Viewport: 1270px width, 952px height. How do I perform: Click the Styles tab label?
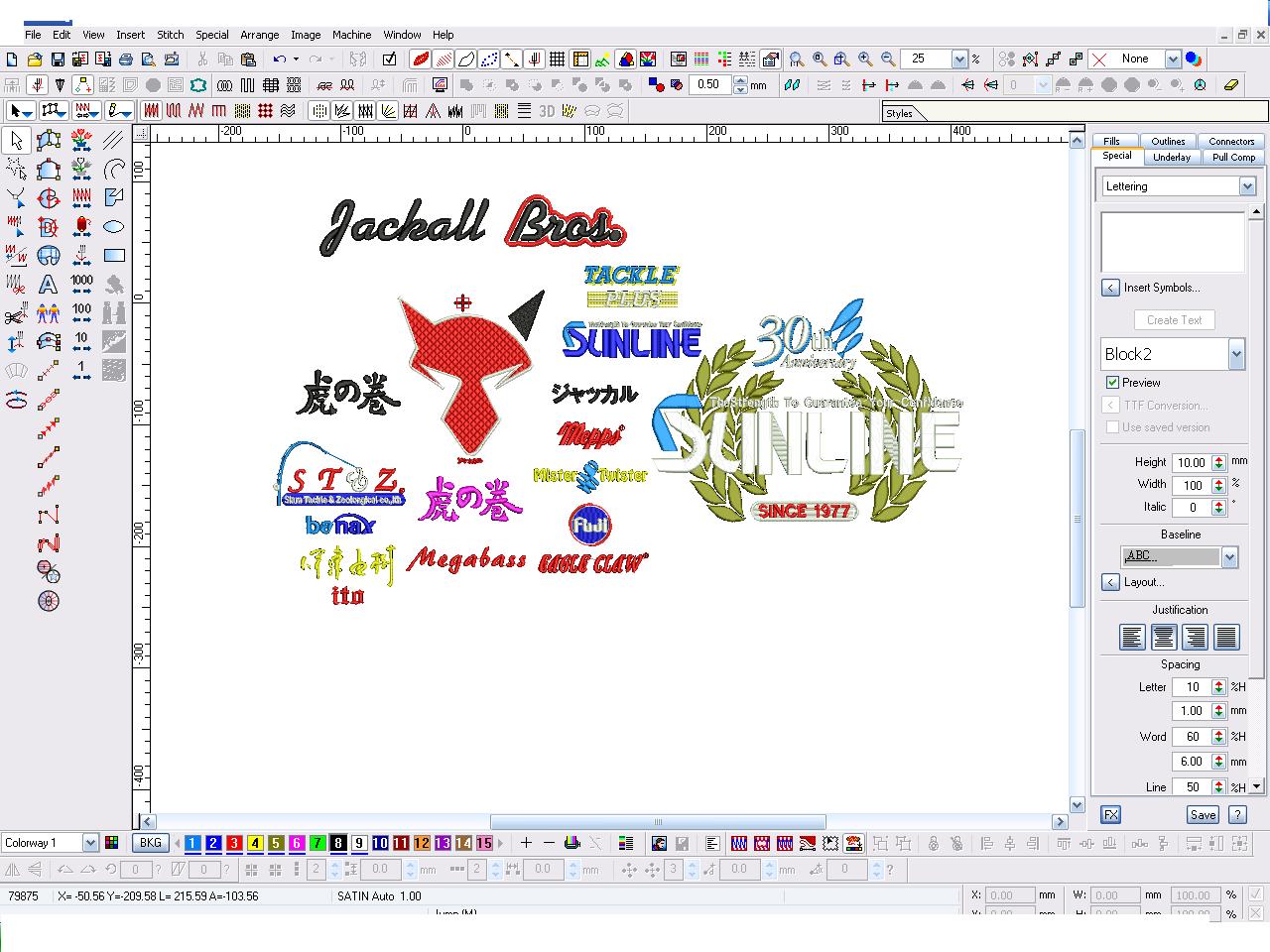point(900,113)
